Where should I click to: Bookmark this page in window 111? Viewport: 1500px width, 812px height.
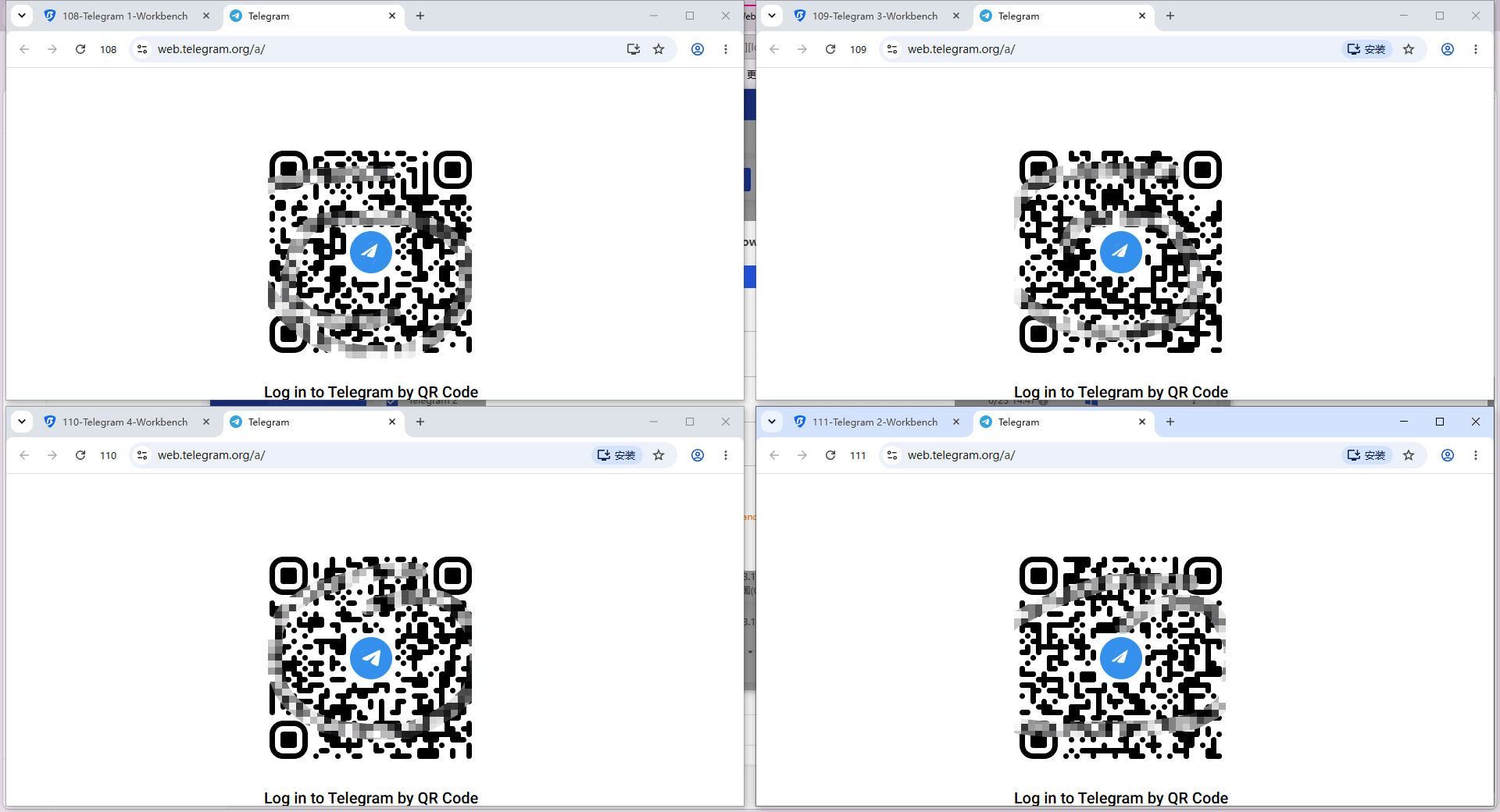(1409, 455)
